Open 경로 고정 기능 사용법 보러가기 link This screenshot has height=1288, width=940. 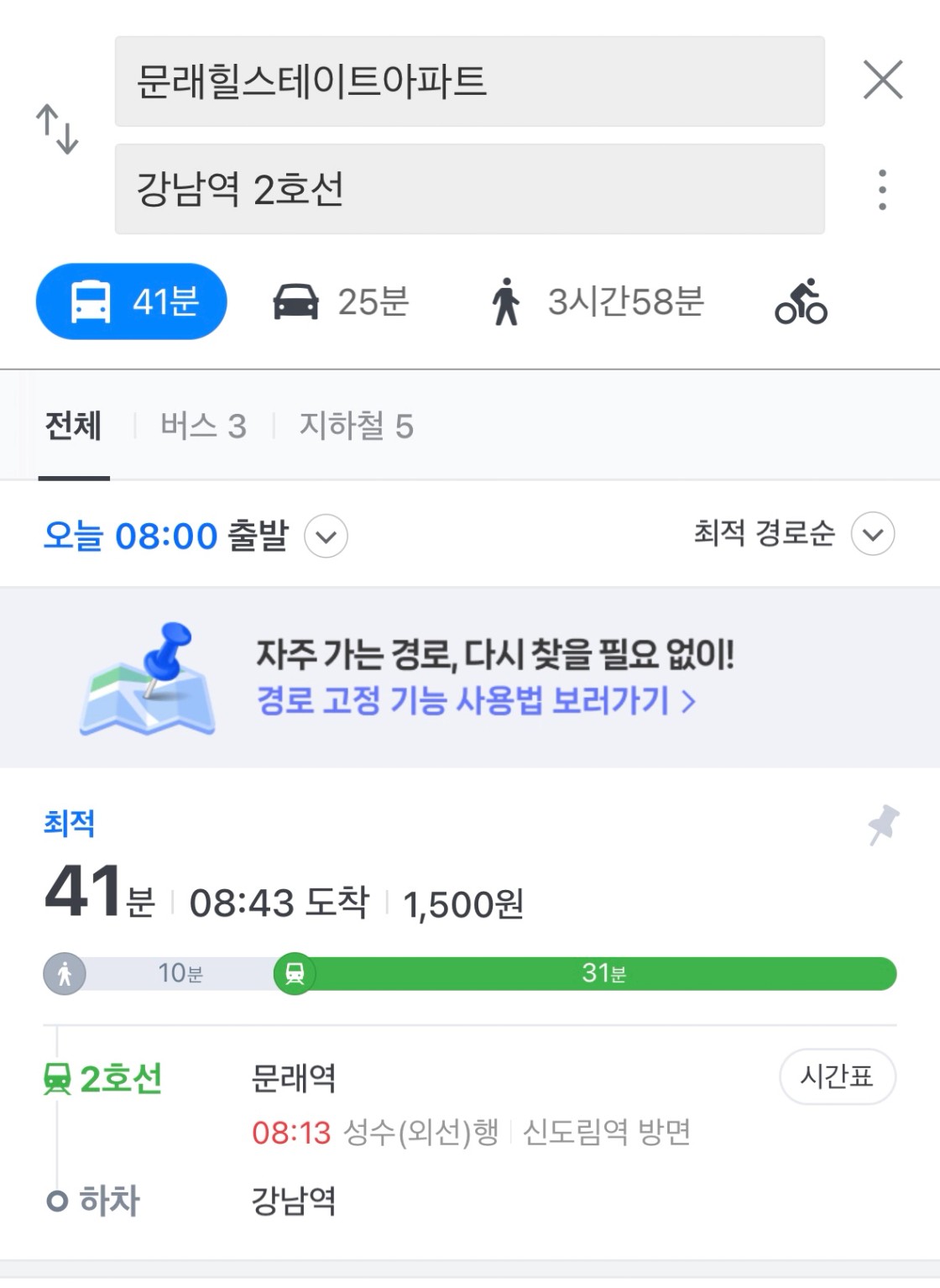(477, 700)
